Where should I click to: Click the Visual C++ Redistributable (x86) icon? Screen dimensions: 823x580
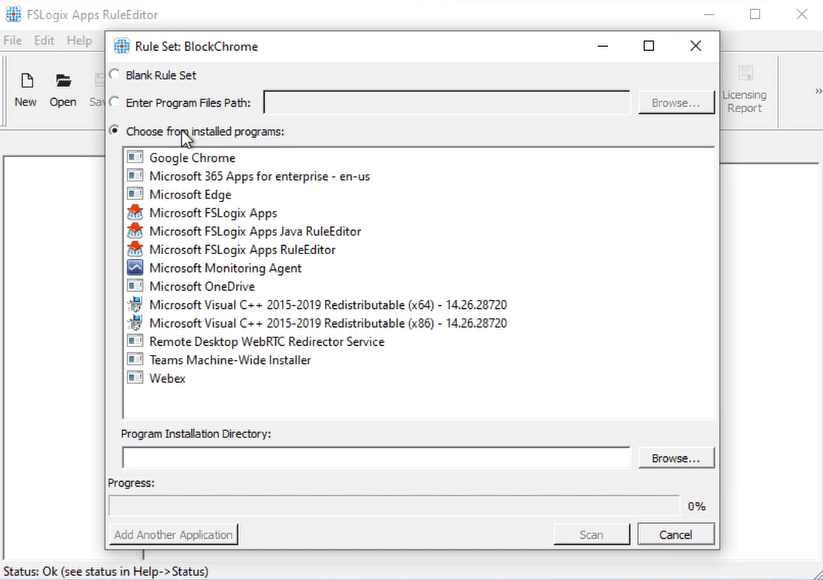[x=135, y=322]
